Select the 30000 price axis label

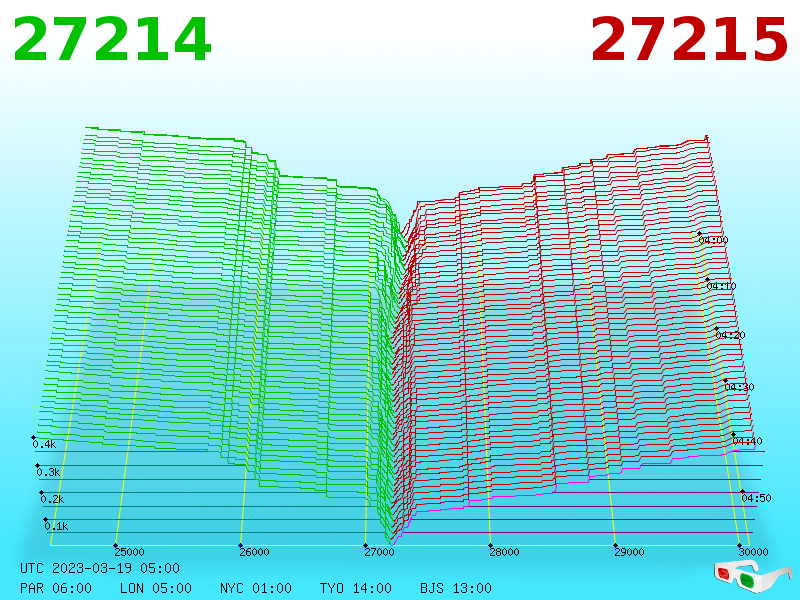(753, 552)
